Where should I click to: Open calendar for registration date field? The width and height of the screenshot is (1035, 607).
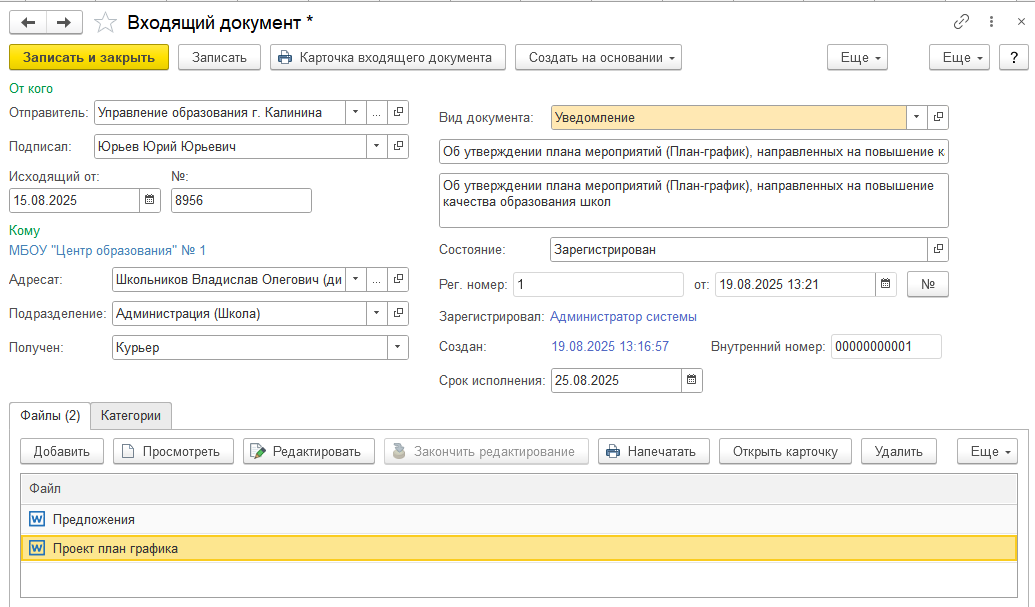[885, 284]
